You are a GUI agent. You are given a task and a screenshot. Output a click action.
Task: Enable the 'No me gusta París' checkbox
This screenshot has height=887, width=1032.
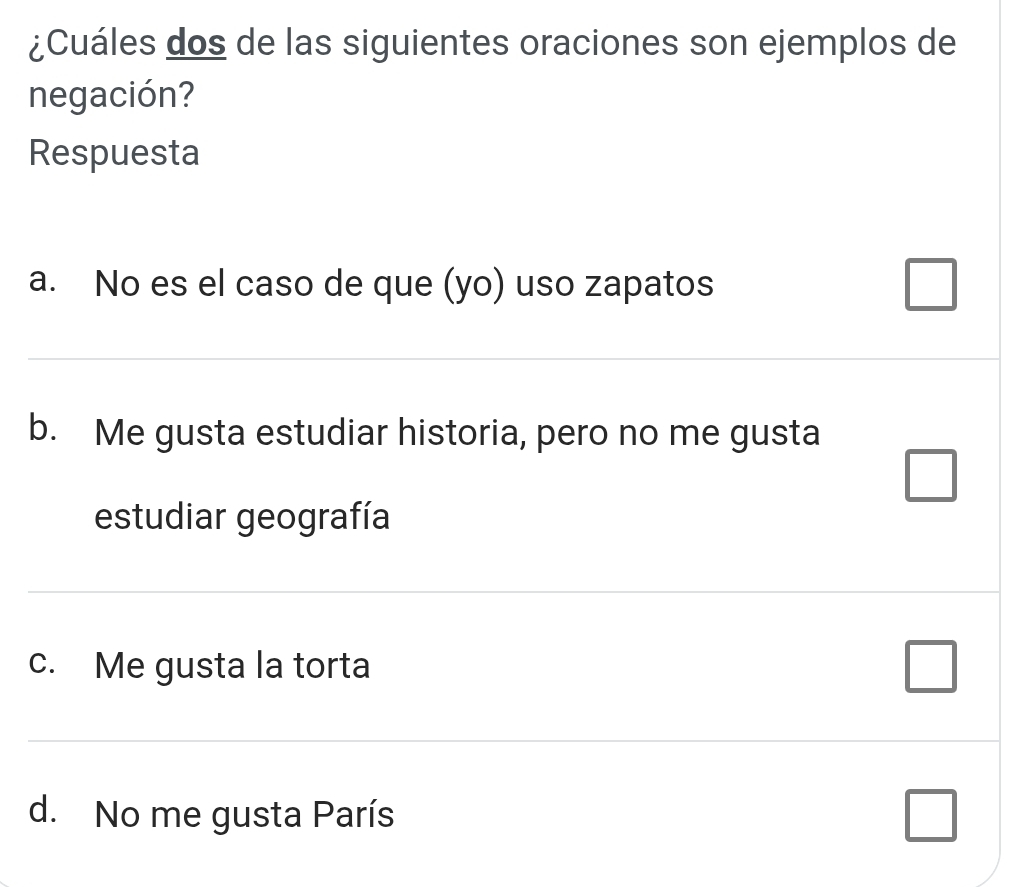(931, 815)
